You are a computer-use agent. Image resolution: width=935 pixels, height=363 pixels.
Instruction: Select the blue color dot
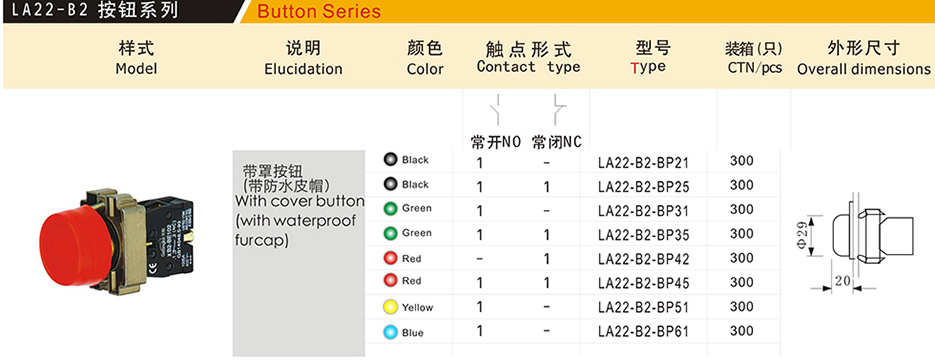pos(391,332)
